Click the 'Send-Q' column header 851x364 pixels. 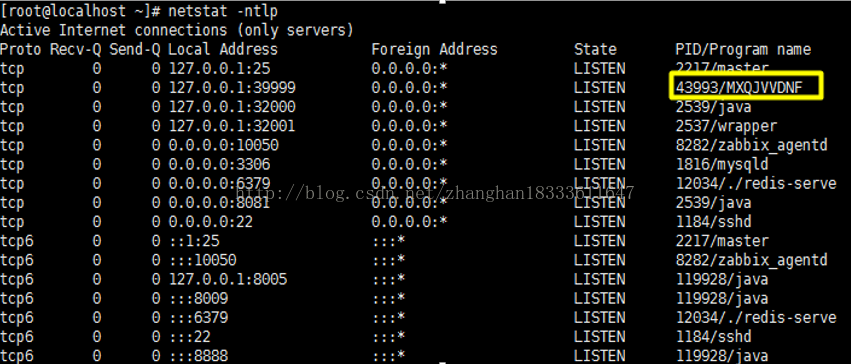(x=135, y=49)
